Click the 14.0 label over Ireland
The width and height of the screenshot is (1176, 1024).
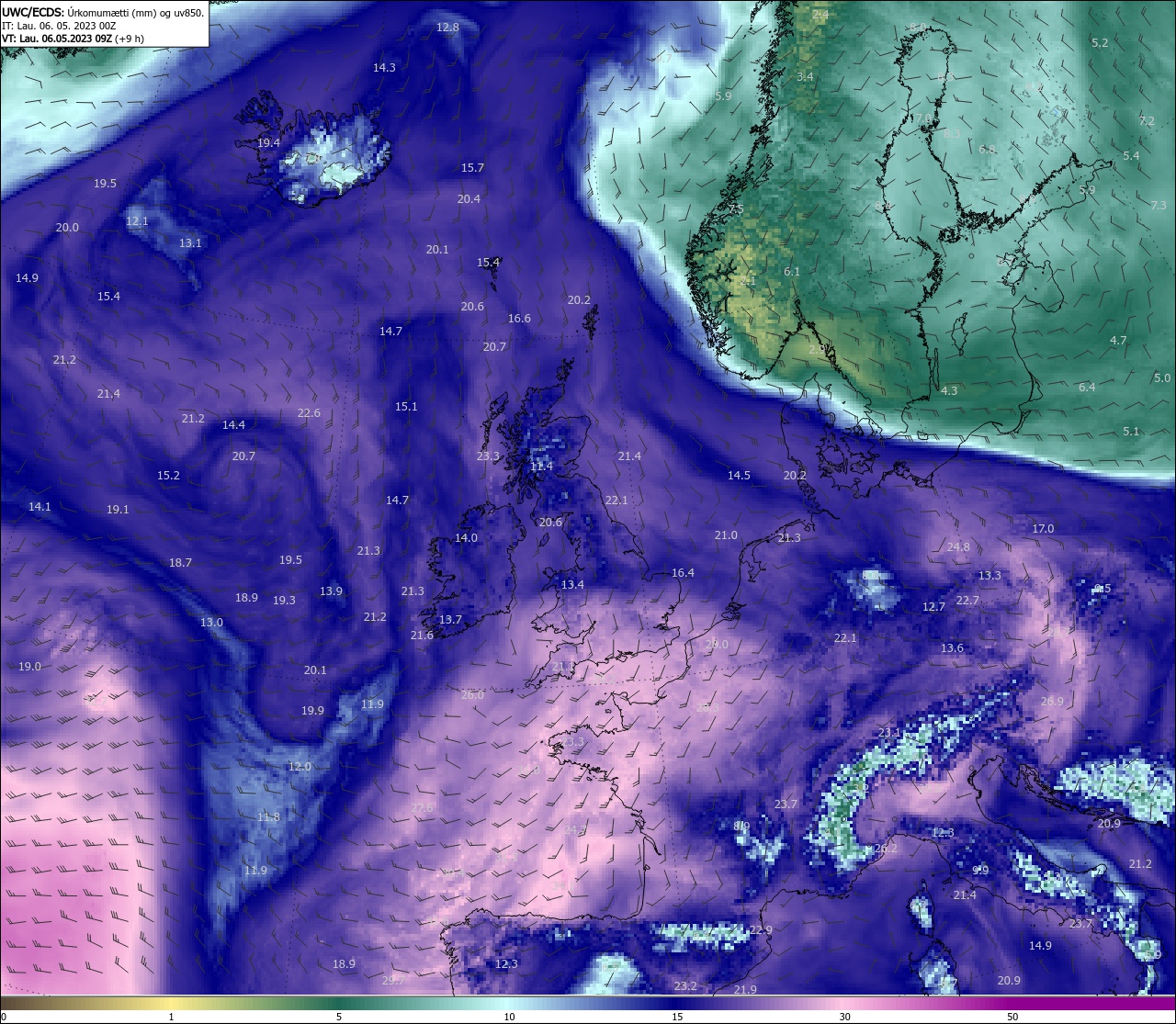click(466, 538)
